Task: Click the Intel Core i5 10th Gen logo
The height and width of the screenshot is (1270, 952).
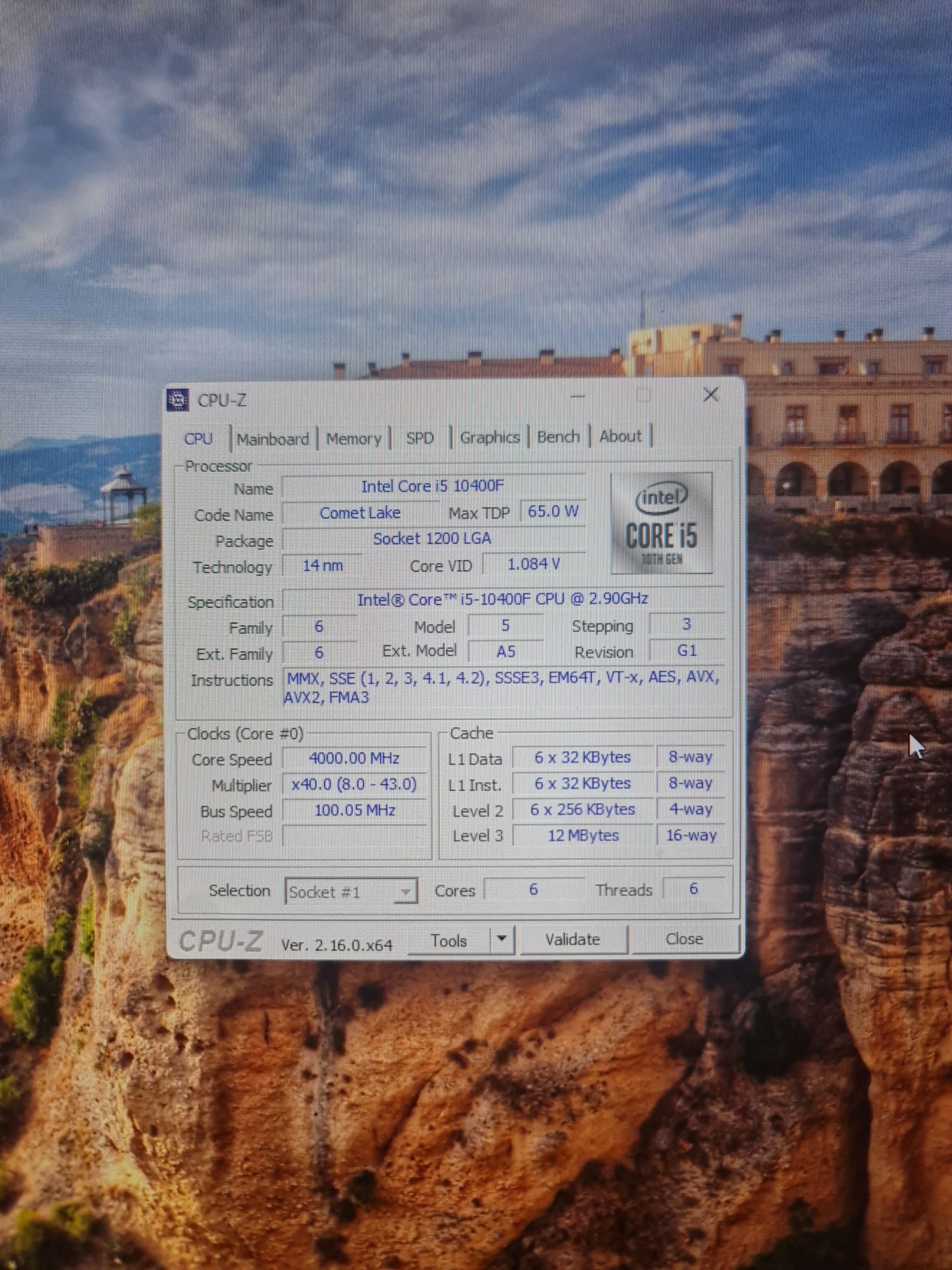Action: coord(661,523)
